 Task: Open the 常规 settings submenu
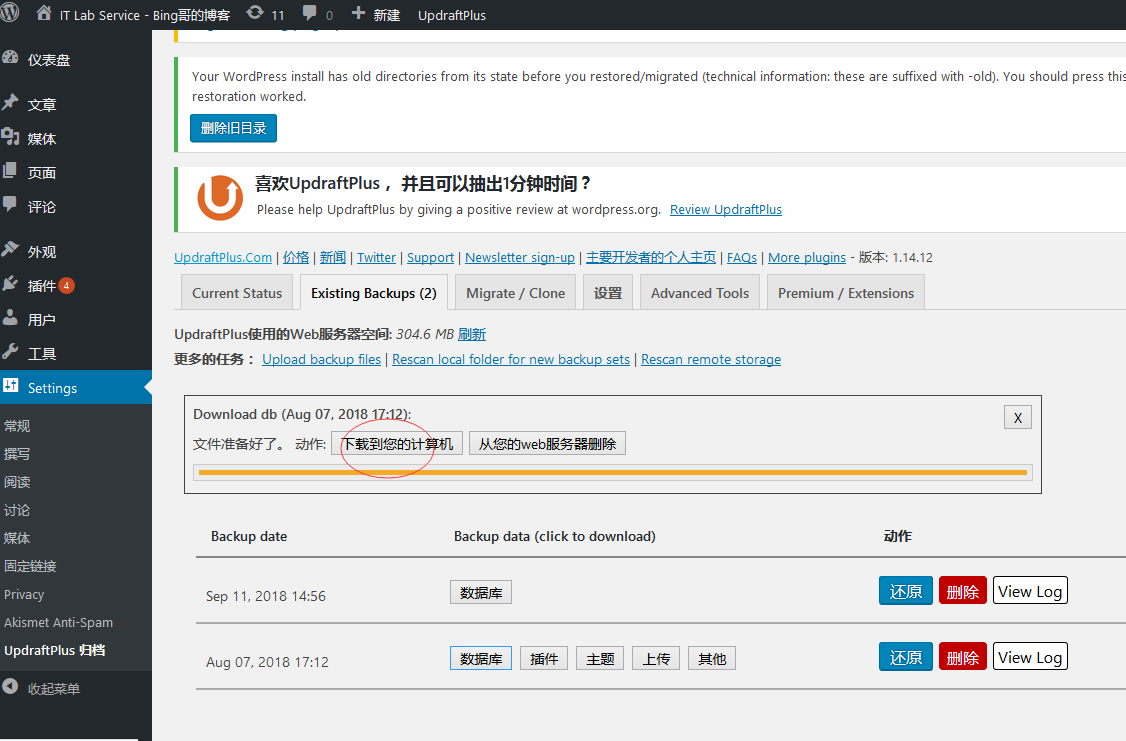point(17,426)
